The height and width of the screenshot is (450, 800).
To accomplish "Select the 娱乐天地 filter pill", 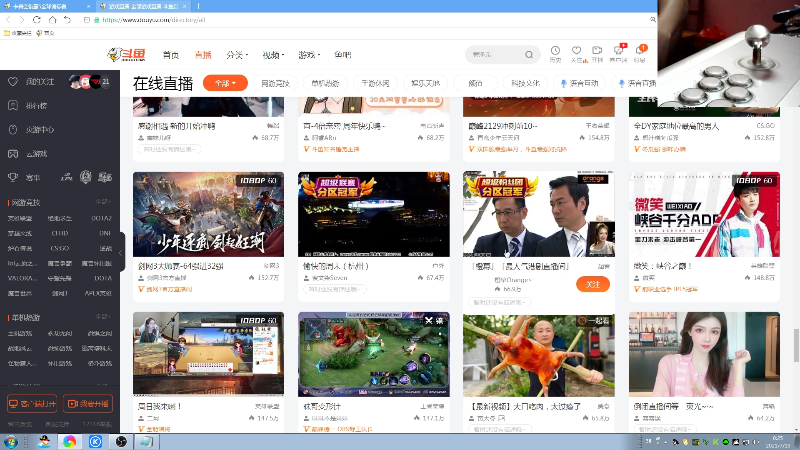I will (426, 83).
